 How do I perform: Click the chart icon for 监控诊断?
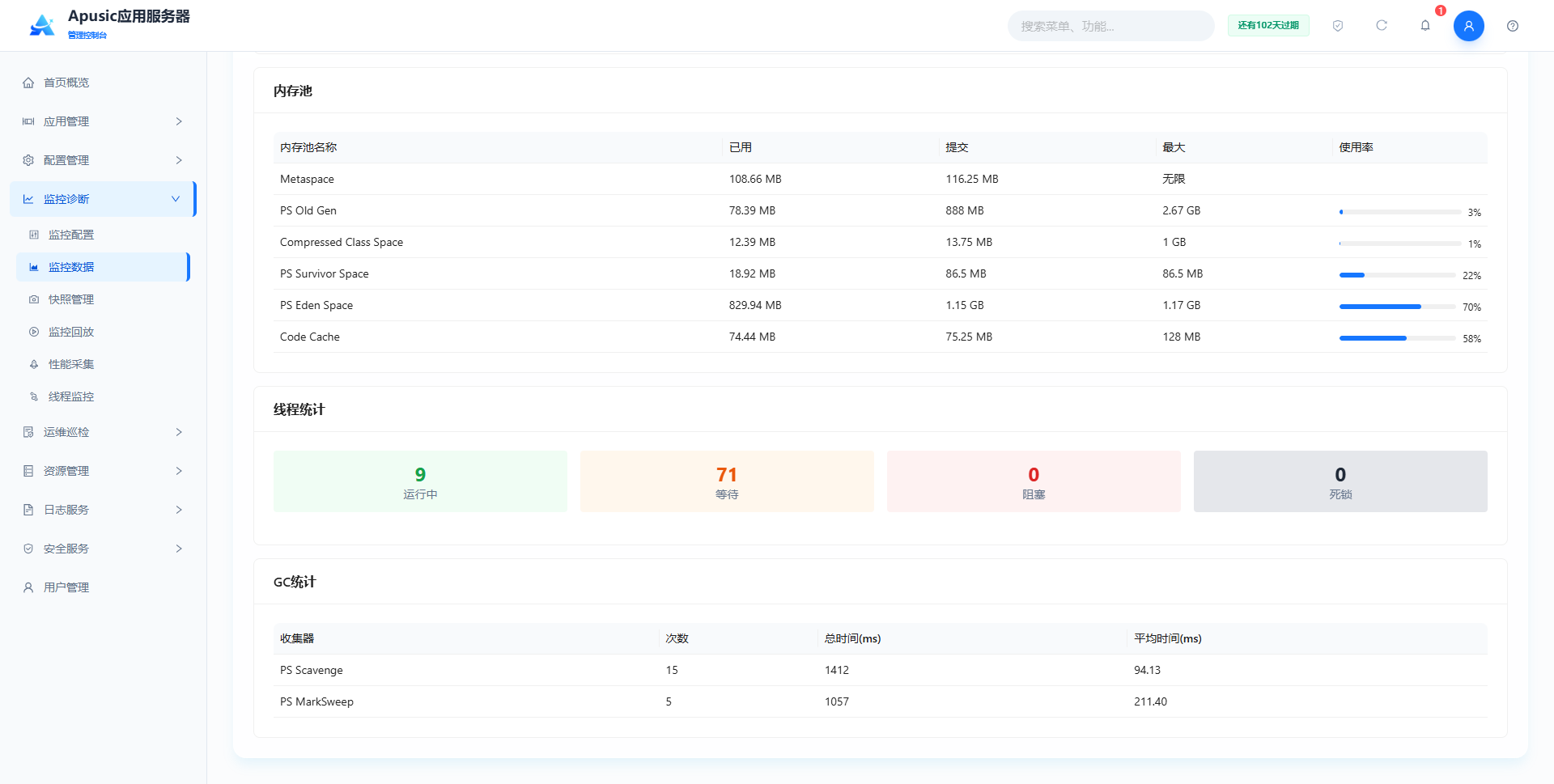28,199
